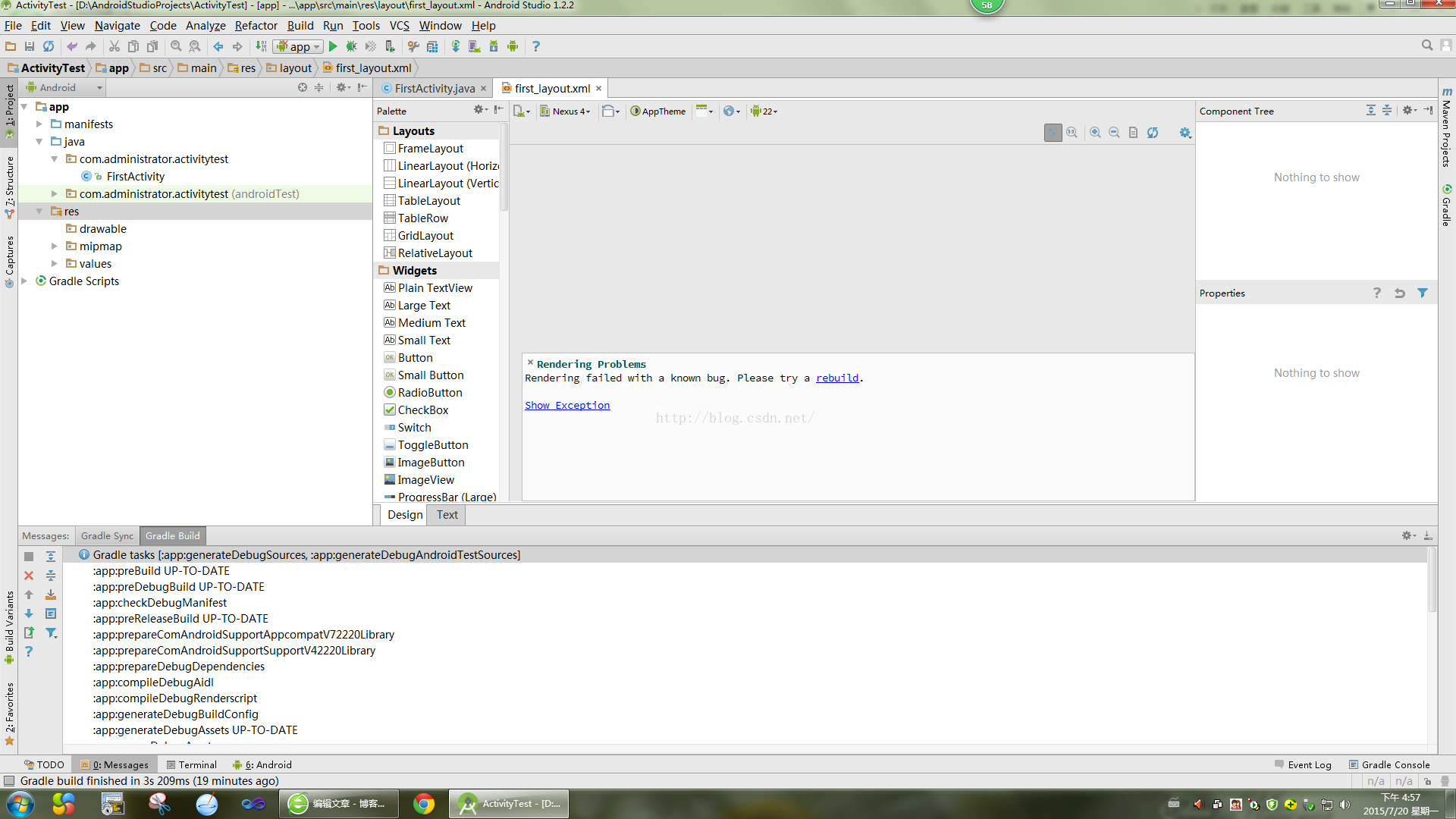Screen dimensions: 1456x819
Task: Open Settings with the wrench icon
Action: click(413, 47)
